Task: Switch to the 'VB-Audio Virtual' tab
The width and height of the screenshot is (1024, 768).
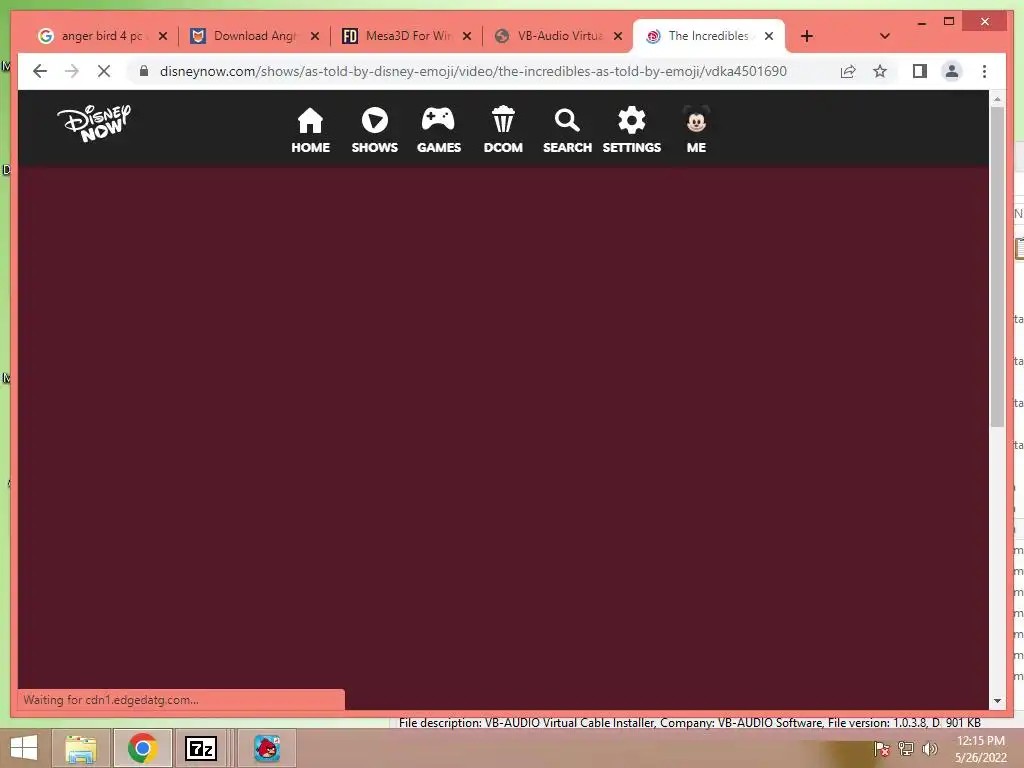Action: point(558,36)
